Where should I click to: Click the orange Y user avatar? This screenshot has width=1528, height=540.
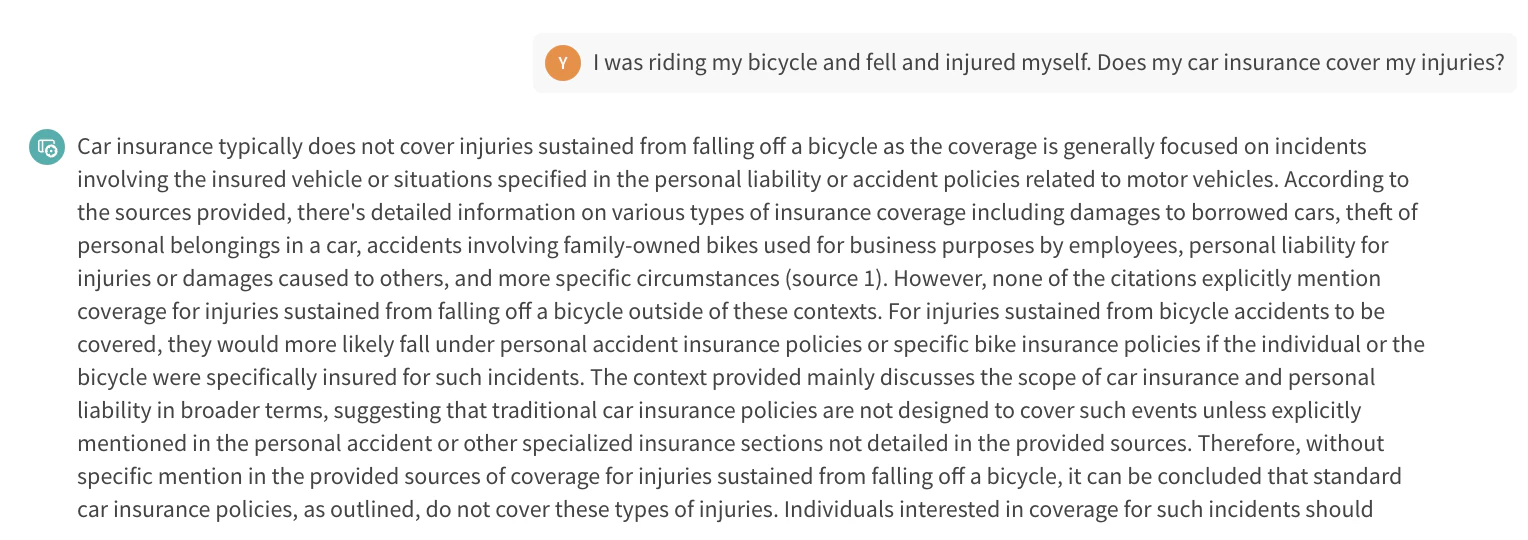click(x=563, y=63)
